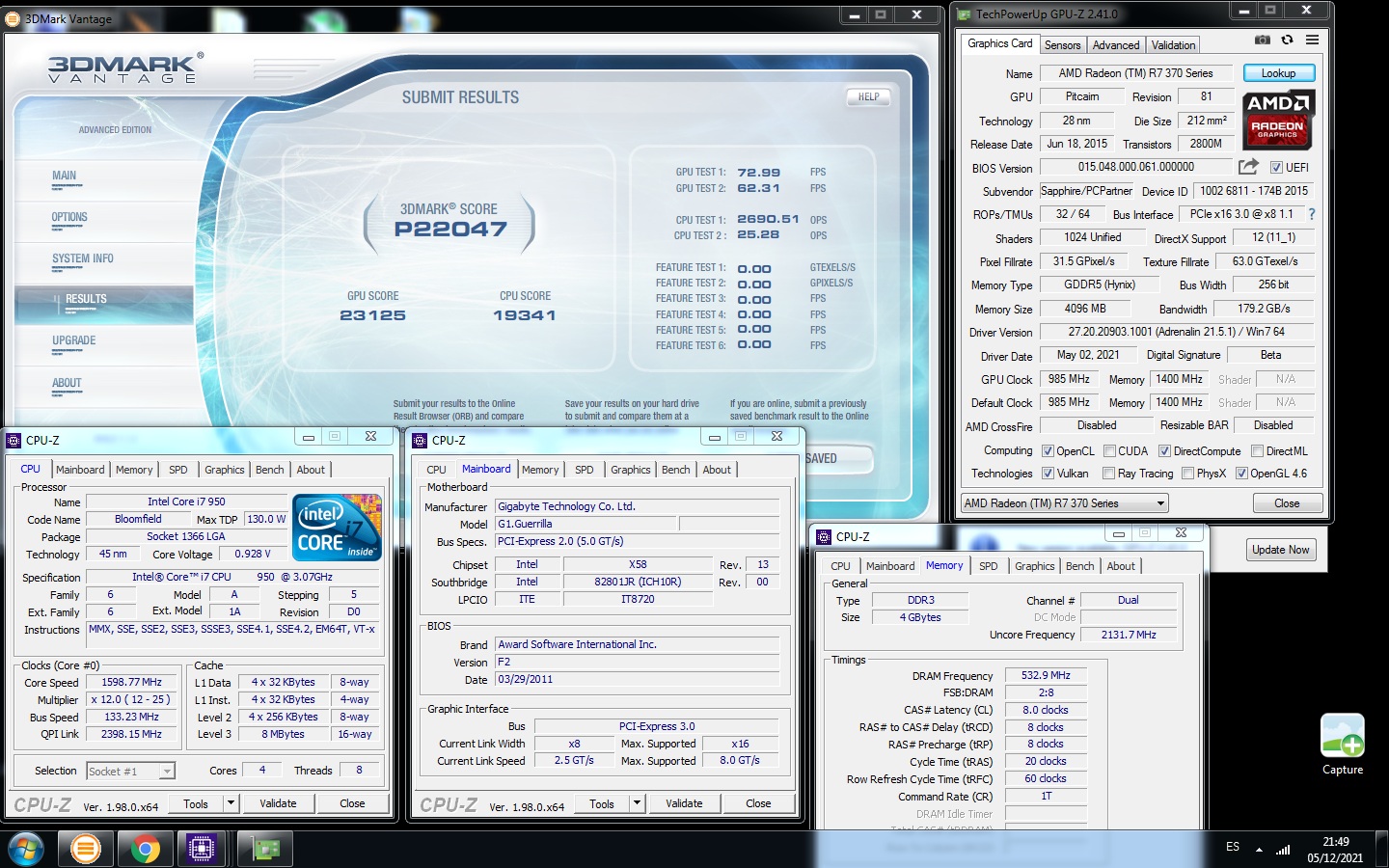The width and height of the screenshot is (1389, 868).
Task: Click the Core Speed value 1598.77 MHz
Action: (132, 682)
